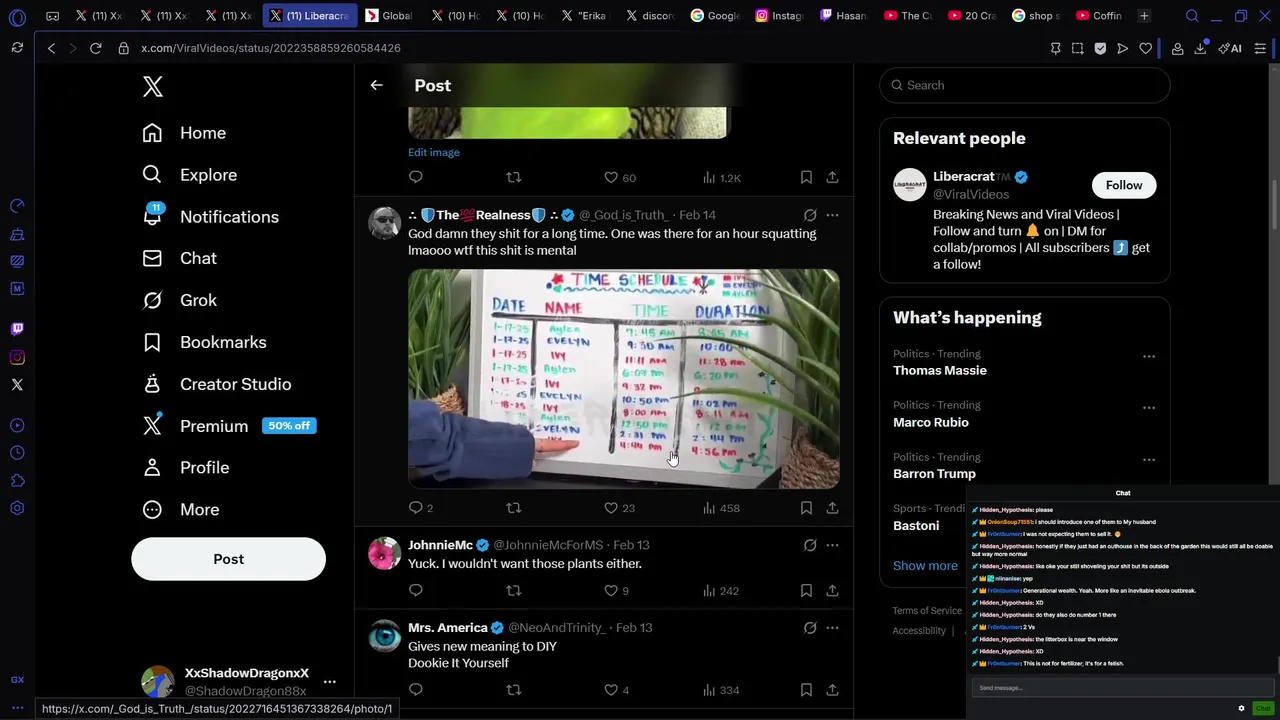Viewport: 1280px width, 720px height.
Task: Like JohnnieMc reply with 9 likes
Action: (616, 591)
